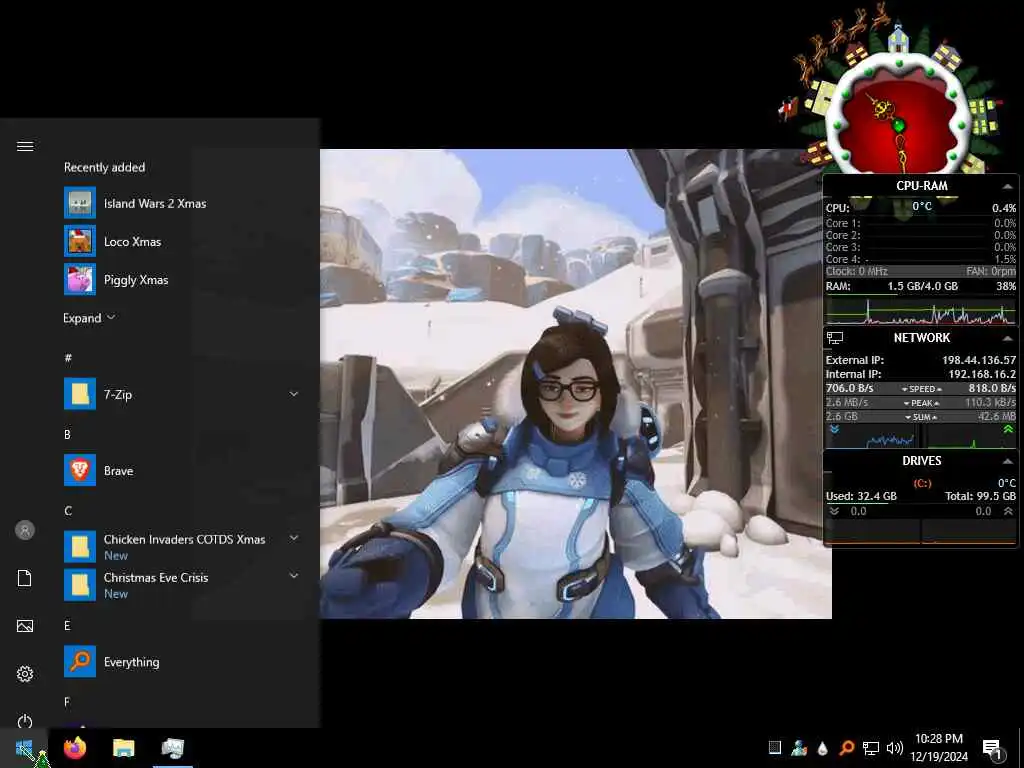
Task: Open the Start menu hamburger navigation
Action: click(x=25, y=146)
